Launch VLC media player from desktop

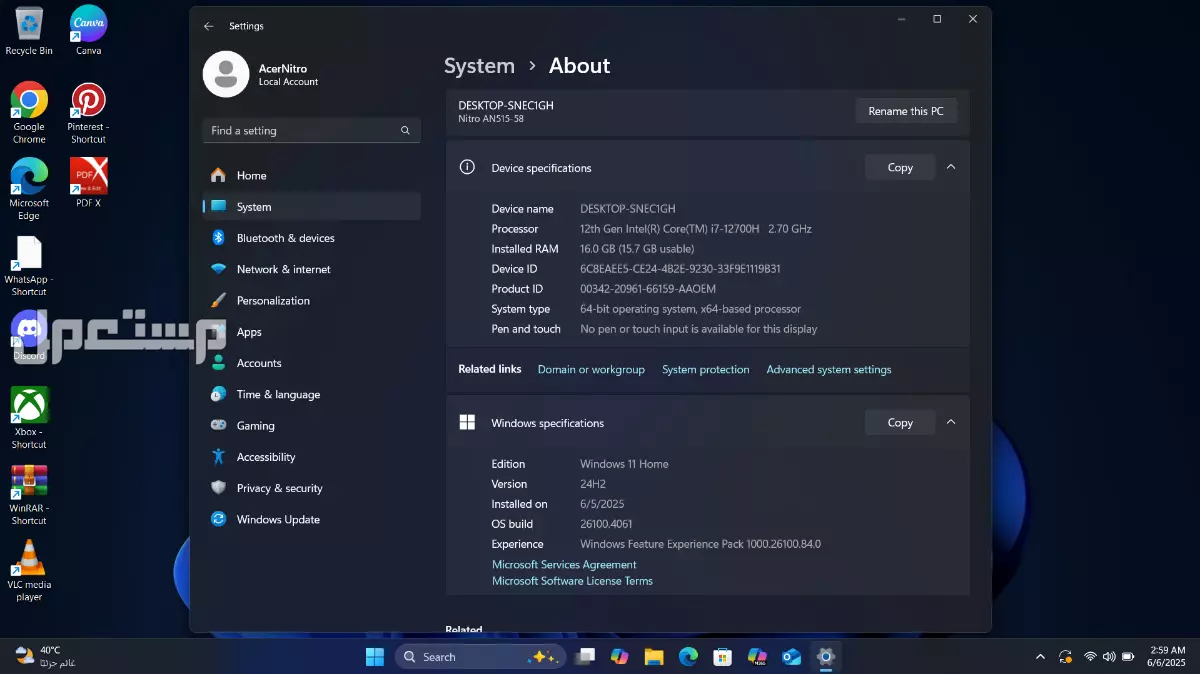(29, 571)
